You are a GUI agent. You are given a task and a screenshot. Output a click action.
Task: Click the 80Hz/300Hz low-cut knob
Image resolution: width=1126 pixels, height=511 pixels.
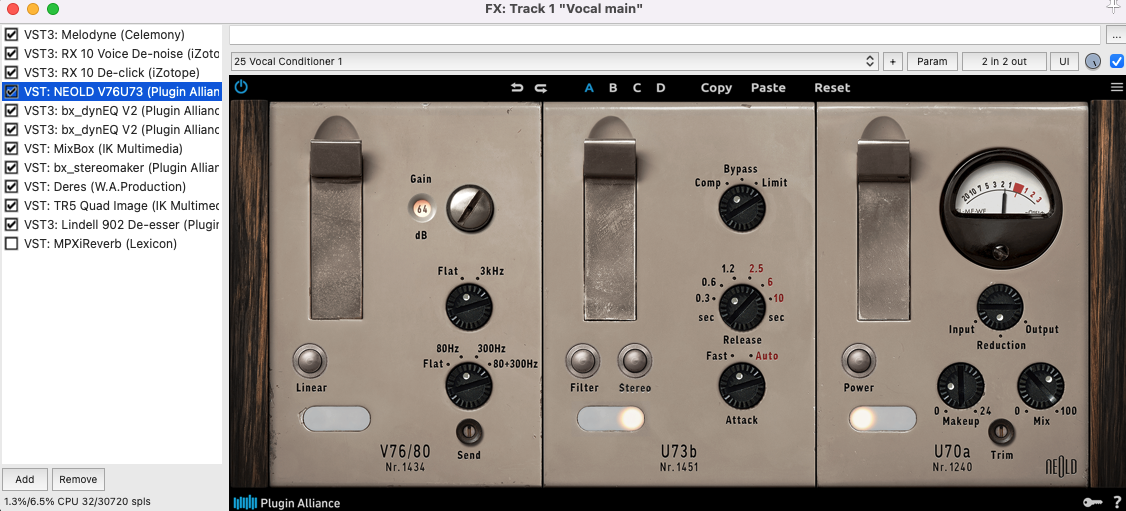(469, 386)
